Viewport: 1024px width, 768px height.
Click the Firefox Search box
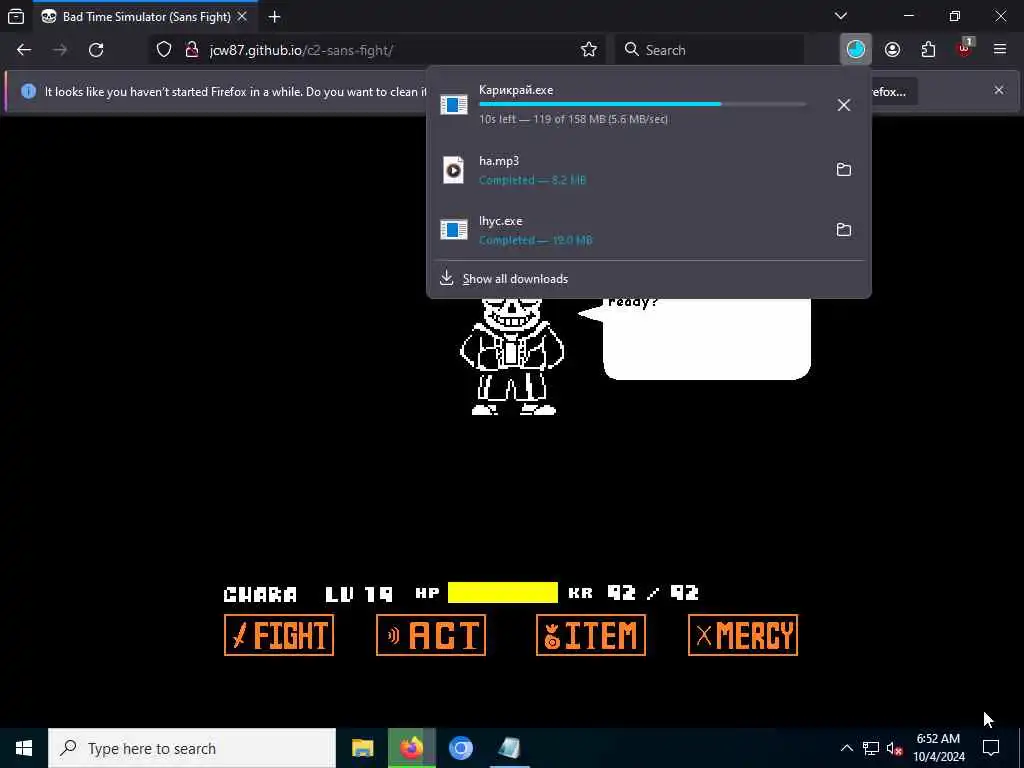tap(709, 50)
